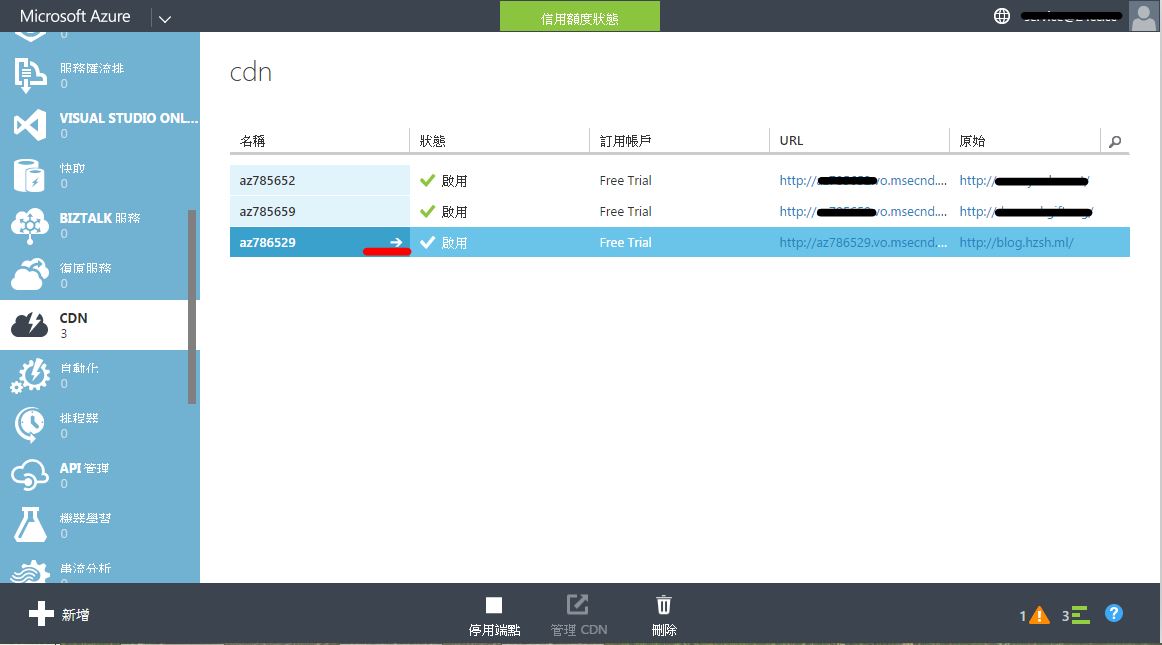Click 停用端點 stop endpoint button
This screenshot has height=645, width=1162.
pyautogui.click(x=494, y=616)
